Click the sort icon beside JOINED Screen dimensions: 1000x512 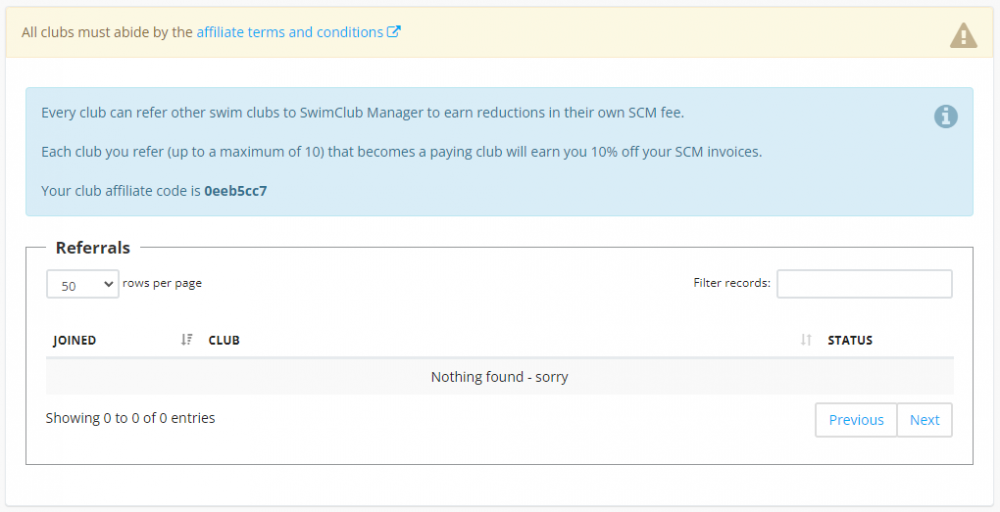[x=186, y=340]
